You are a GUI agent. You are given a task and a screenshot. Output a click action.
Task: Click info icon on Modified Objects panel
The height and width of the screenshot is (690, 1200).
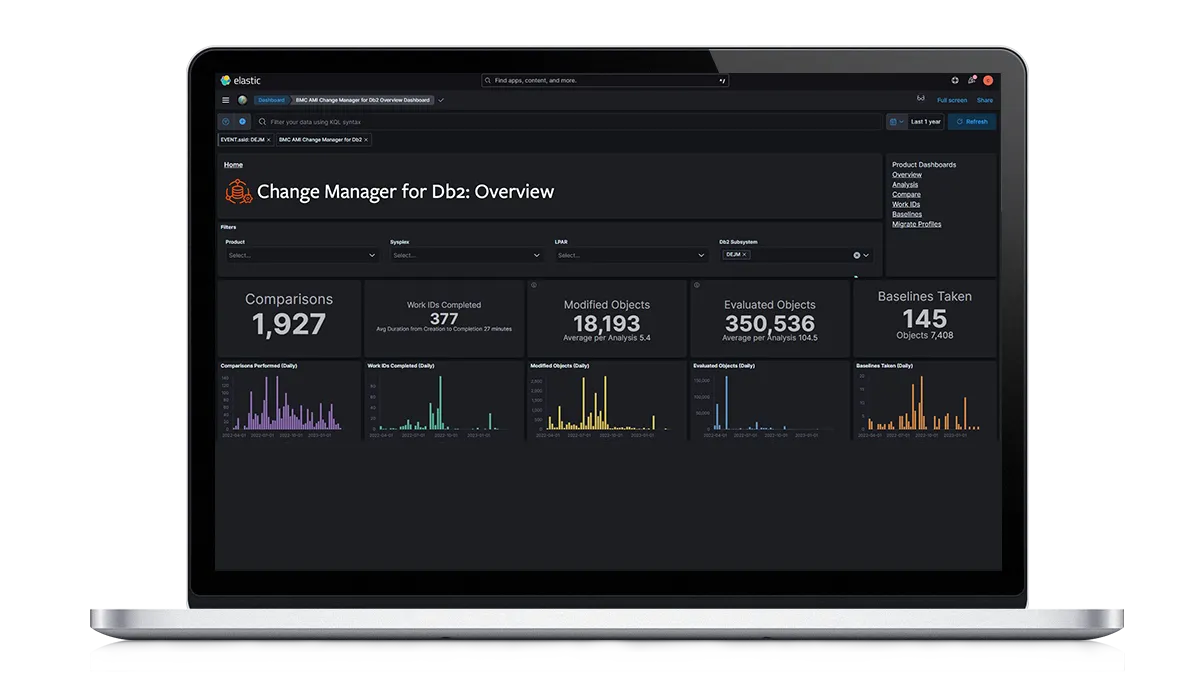[534, 285]
